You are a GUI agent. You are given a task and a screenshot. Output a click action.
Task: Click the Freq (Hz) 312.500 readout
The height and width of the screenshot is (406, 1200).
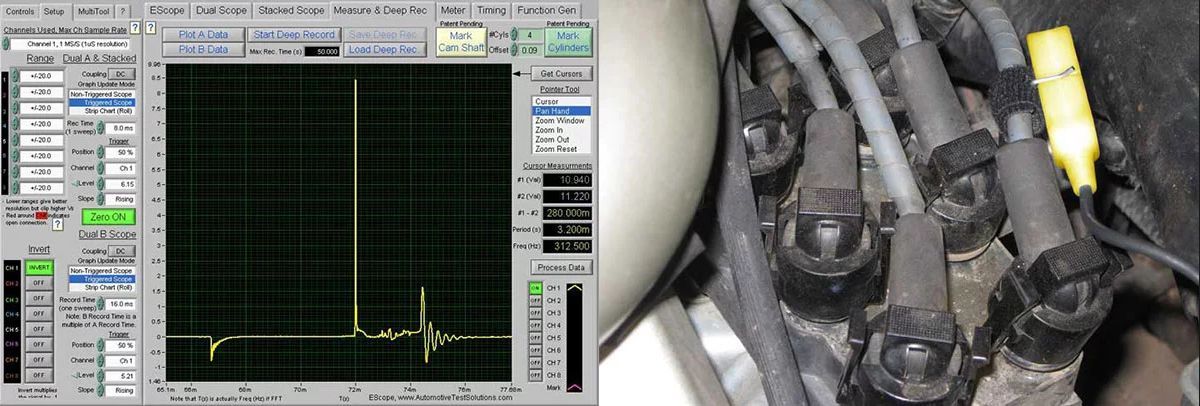(565, 245)
